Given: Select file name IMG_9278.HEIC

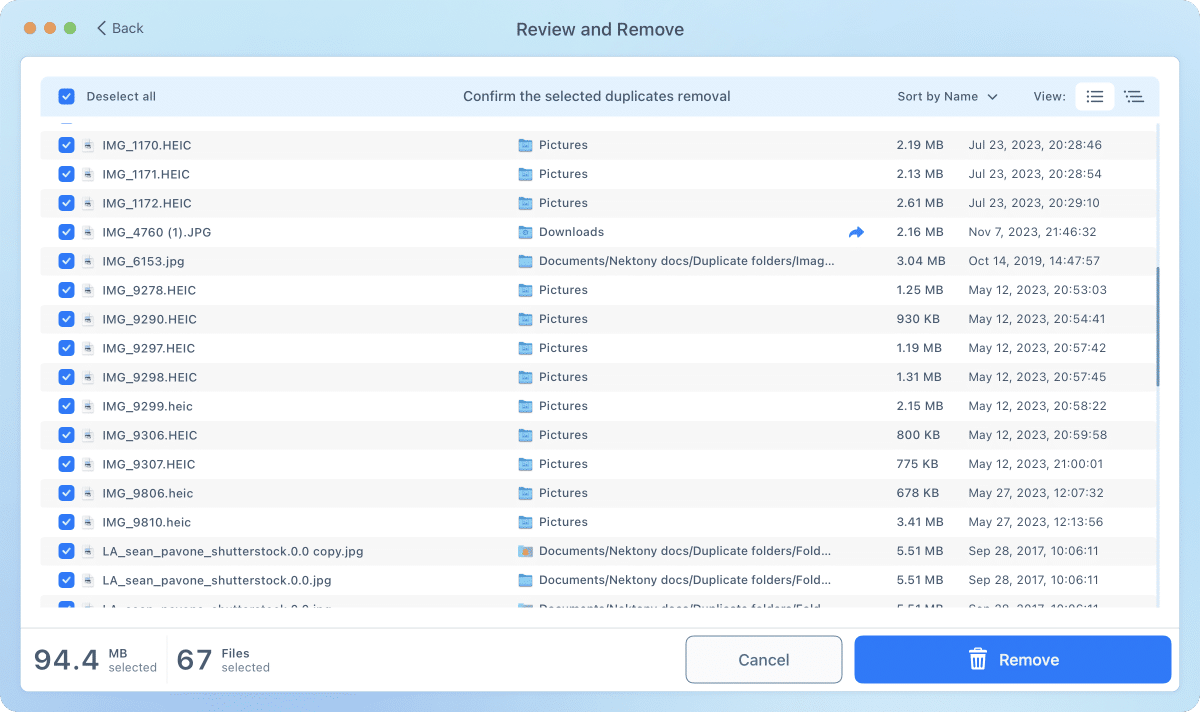Looking at the screenshot, I should click(x=149, y=290).
